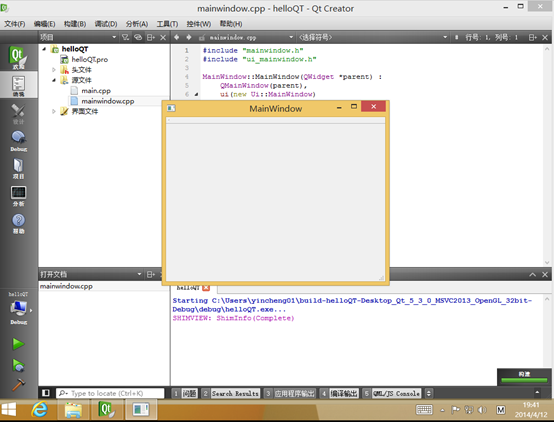Viewport: 554px width, 422px height.
Task: Open the Compile Output pane
Action: point(339,393)
